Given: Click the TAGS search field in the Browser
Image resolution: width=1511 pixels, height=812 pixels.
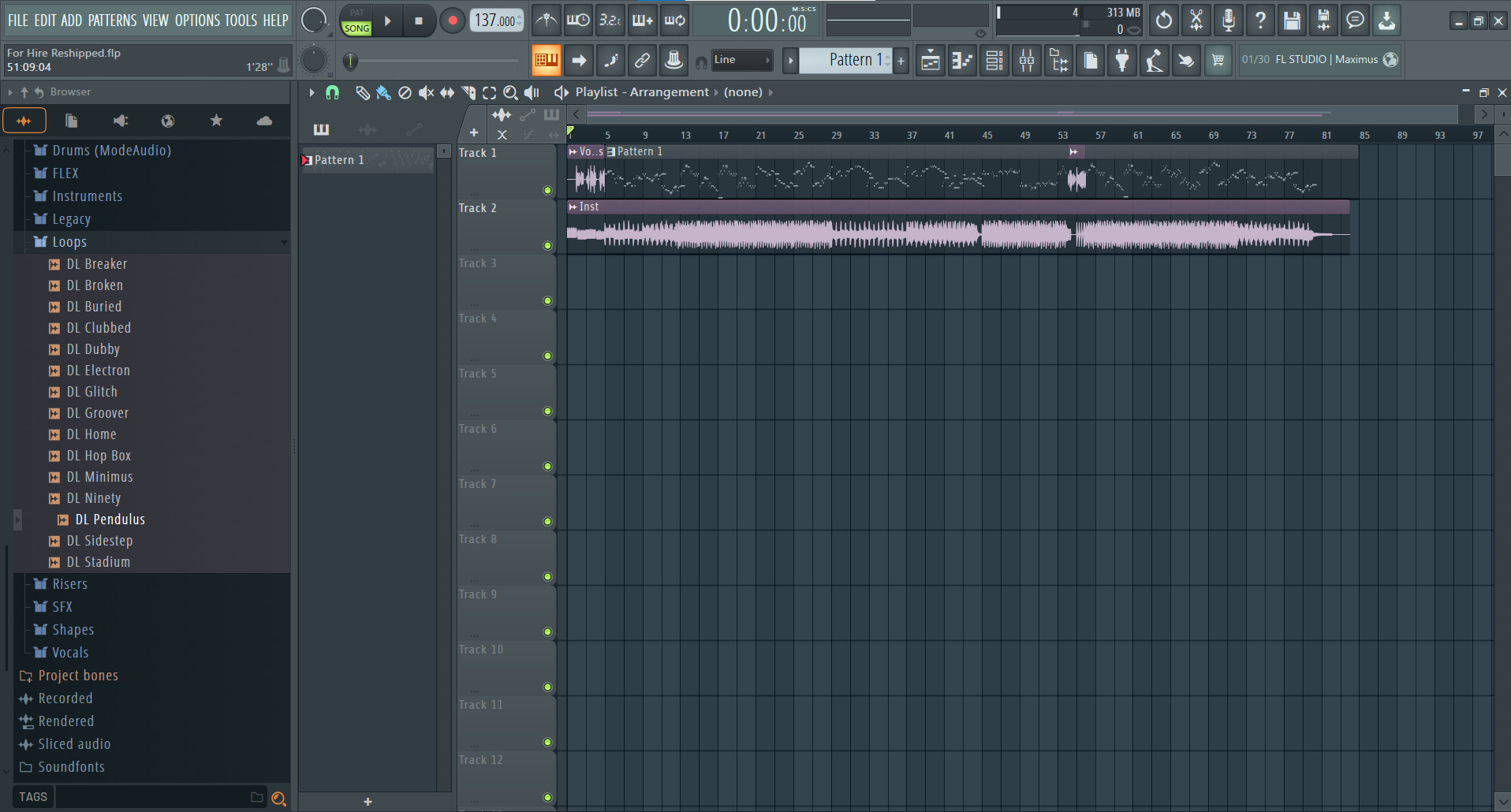Looking at the screenshot, I should 158,797.
